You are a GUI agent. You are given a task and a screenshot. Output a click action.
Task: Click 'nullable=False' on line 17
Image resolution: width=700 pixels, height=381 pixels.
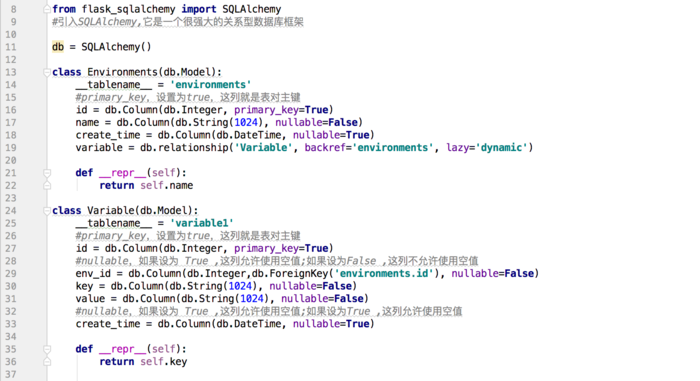[317, 122]
